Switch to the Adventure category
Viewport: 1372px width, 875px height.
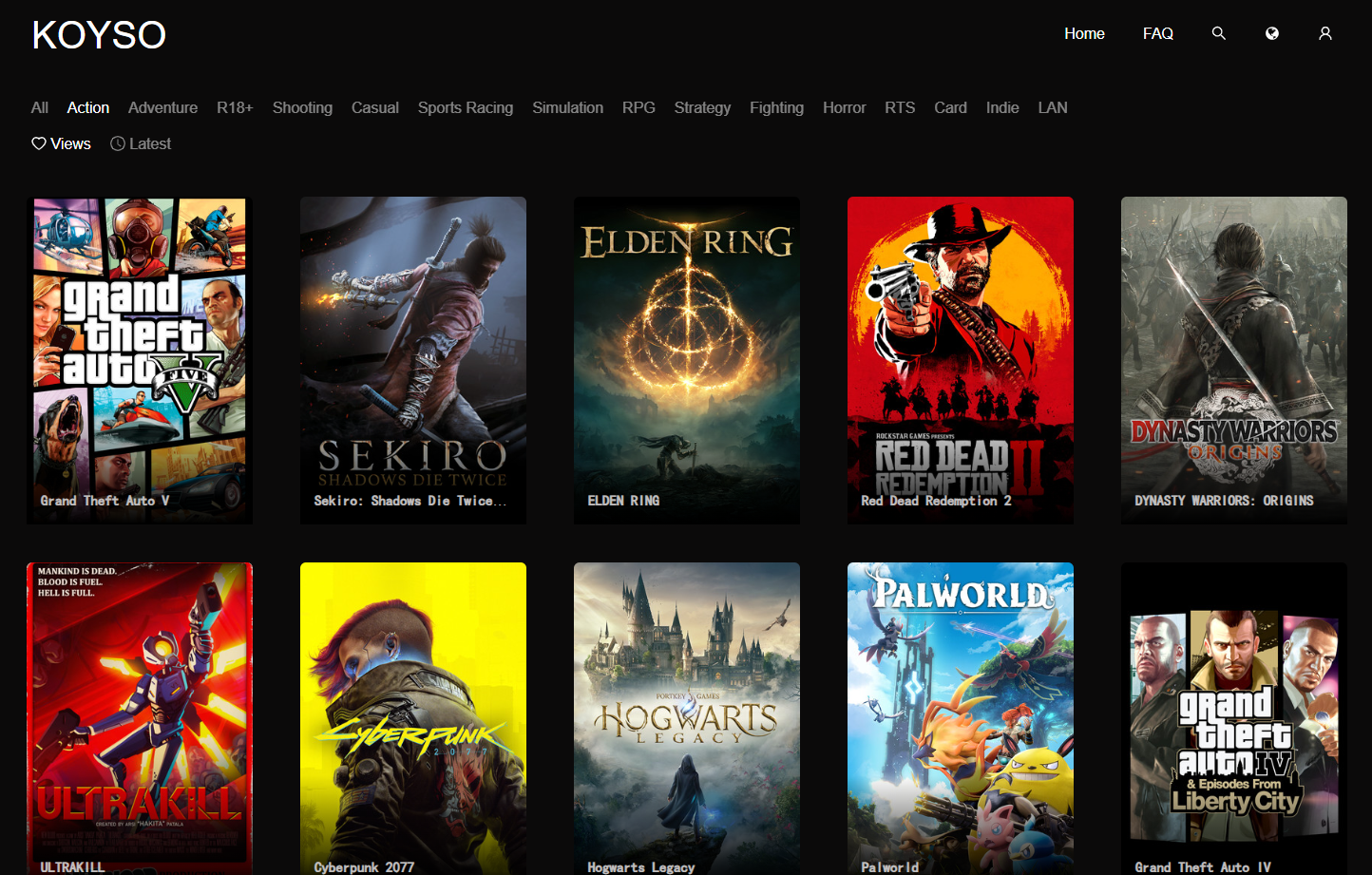click(x=162, y=107)
